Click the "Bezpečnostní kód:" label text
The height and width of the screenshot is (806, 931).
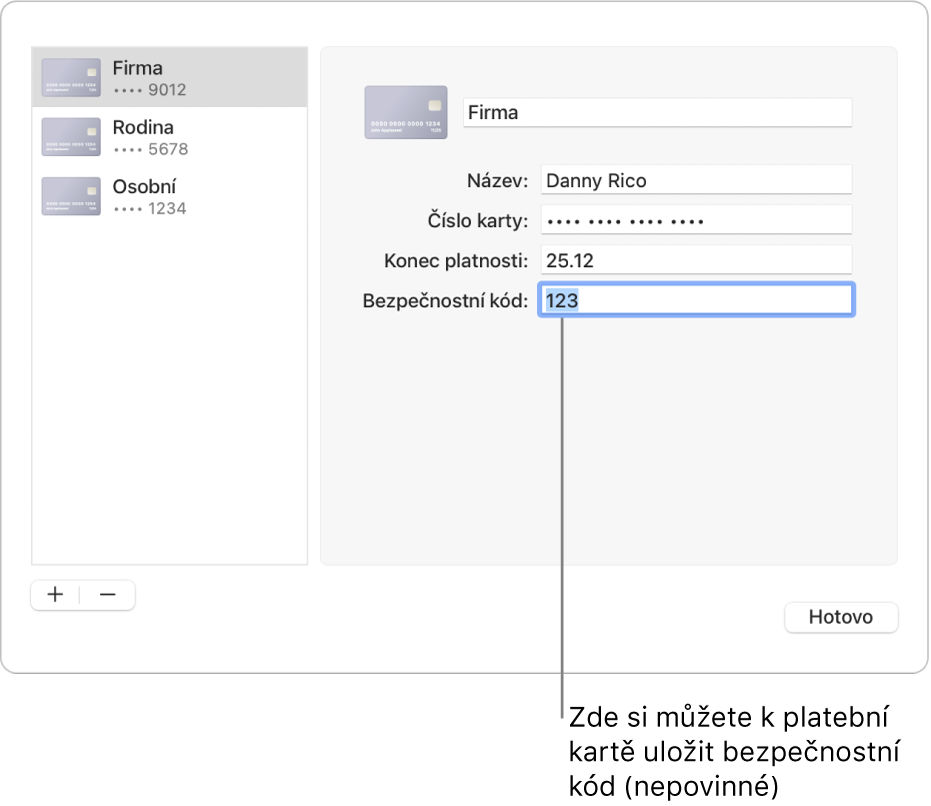[x=445, y=300]
